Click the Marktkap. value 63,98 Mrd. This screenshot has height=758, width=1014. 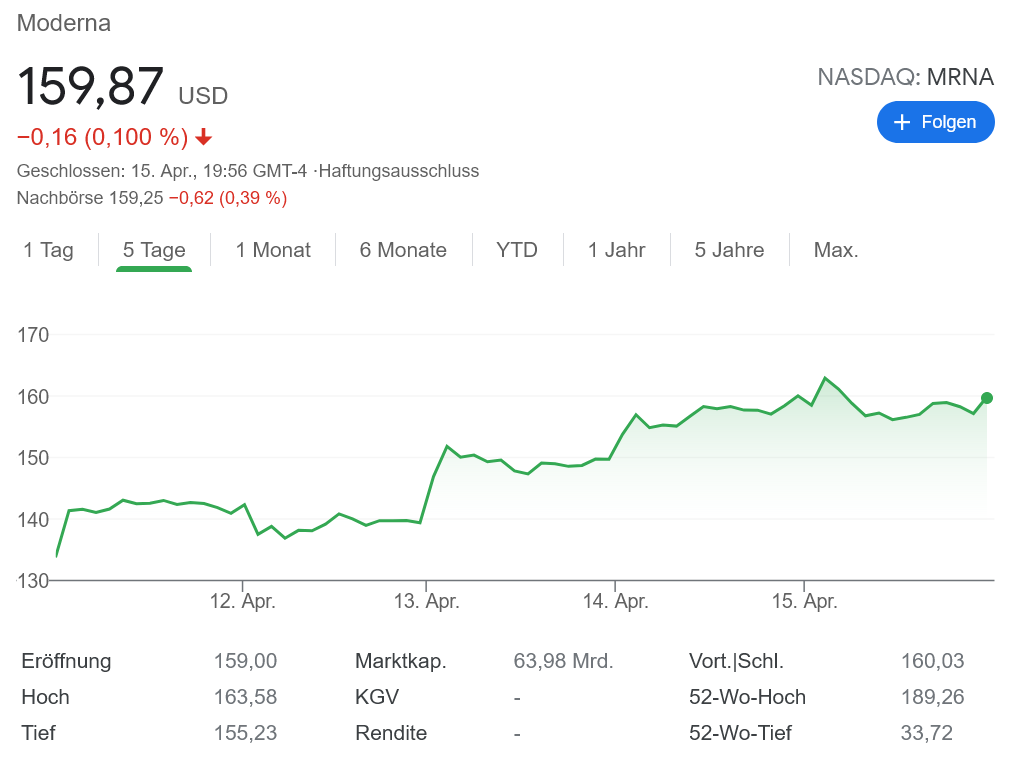tap(563, 661)
